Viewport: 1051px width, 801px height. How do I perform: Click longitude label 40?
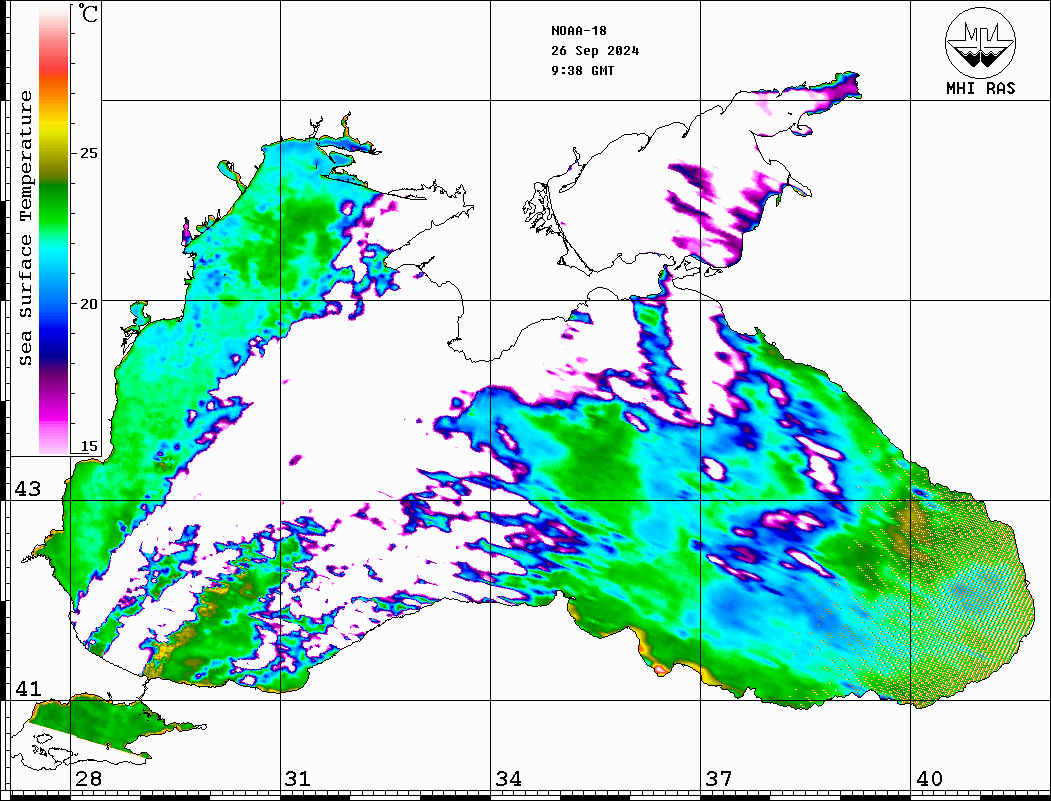click(929, 778)
